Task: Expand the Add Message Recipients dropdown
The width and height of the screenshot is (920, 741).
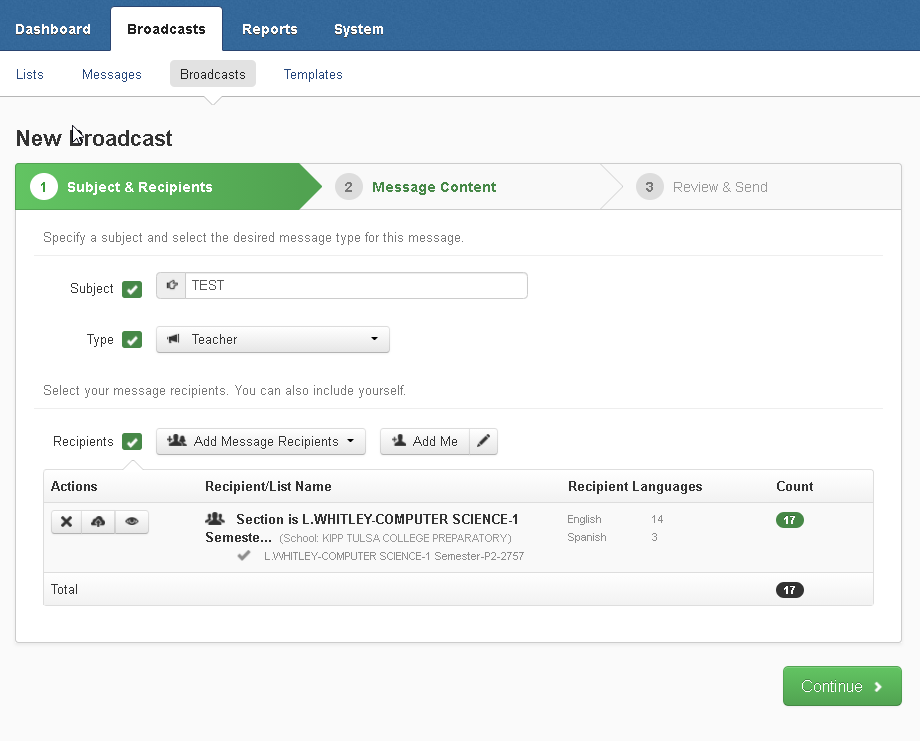Action: [261, 441]
